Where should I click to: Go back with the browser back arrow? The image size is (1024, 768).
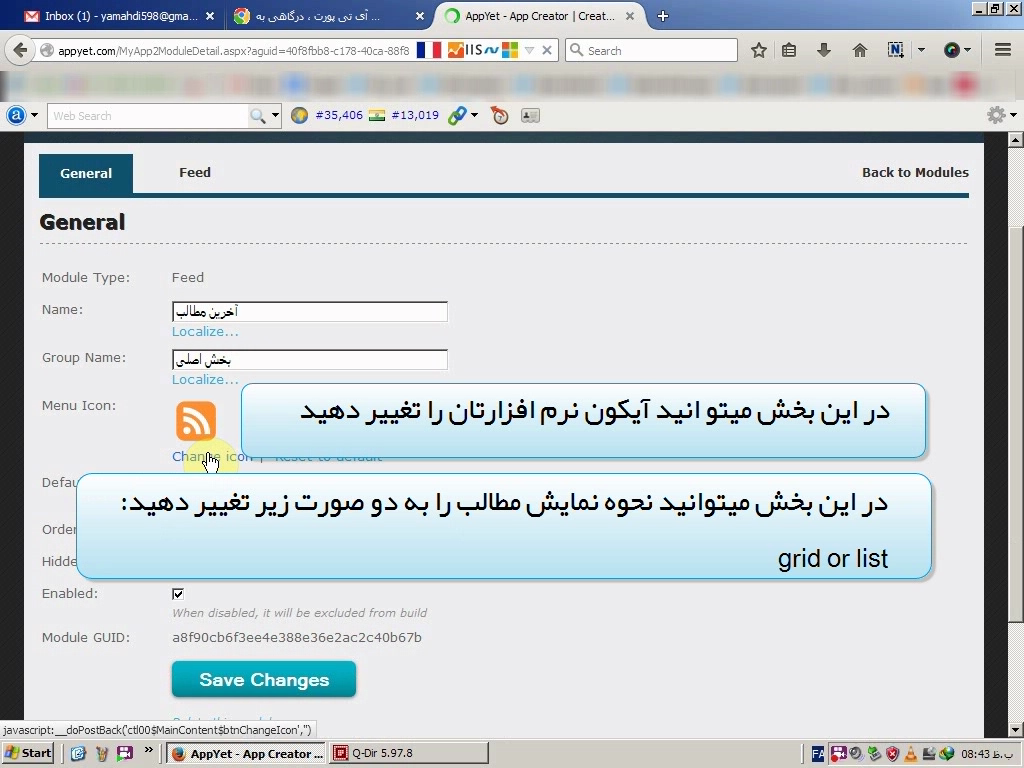pos(20,50)
